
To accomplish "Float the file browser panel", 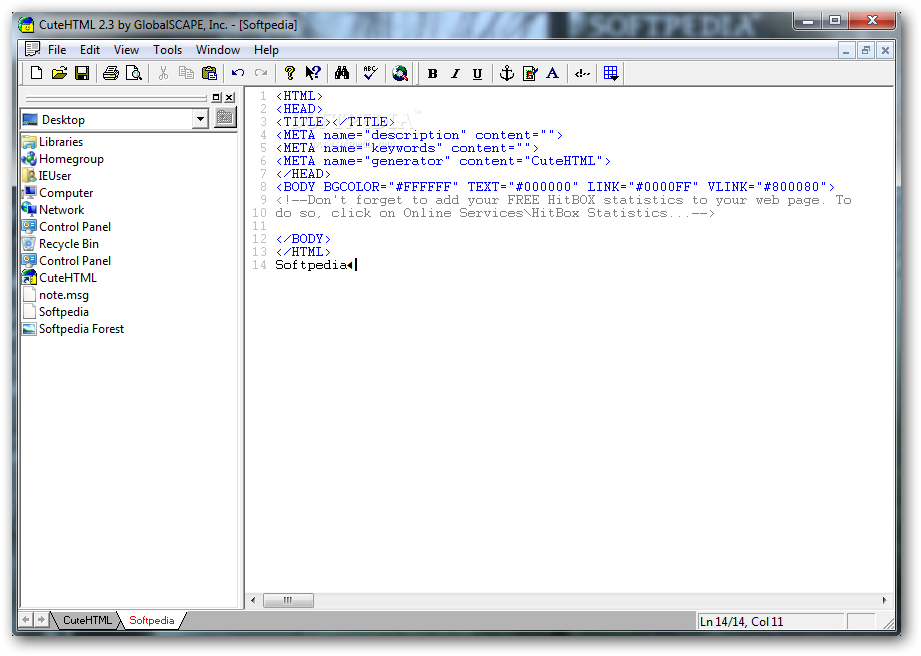I will point(217,97).
